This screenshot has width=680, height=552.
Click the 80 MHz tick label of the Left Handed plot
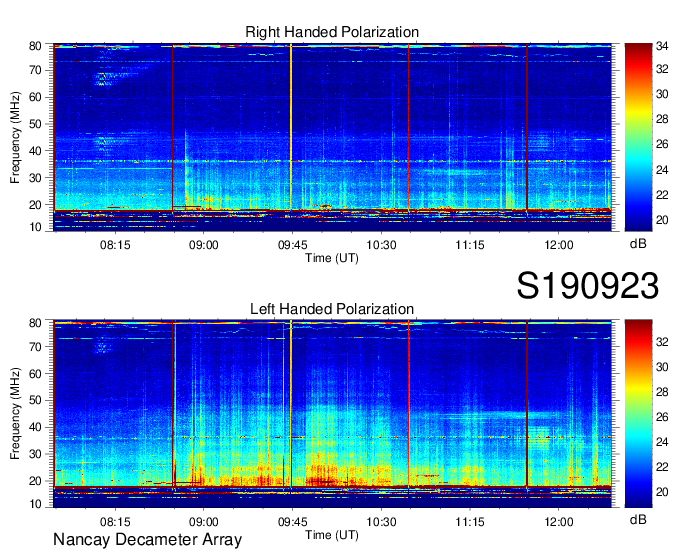[35, 323]
